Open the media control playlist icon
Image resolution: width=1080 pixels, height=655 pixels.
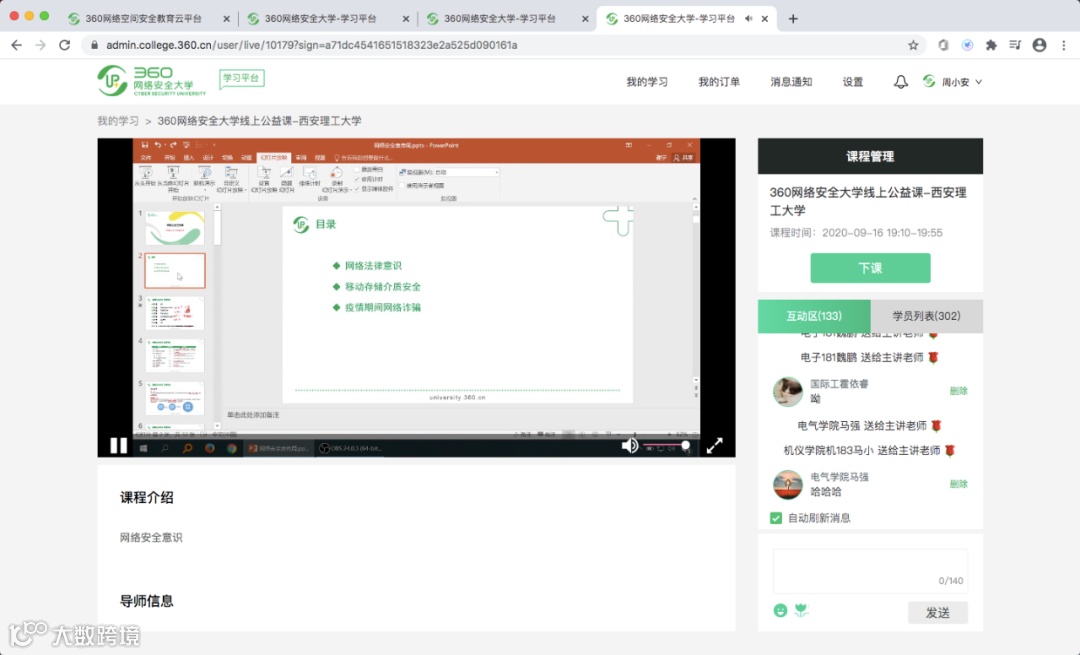(1015, 45)
